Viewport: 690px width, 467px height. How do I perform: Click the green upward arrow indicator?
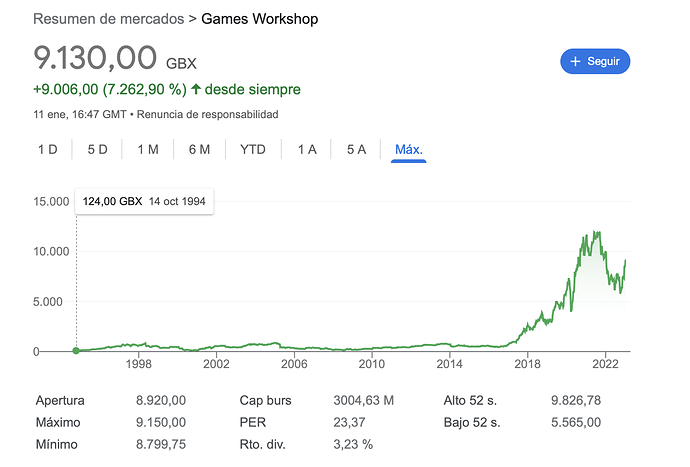pyautogui.click(x=196, y=89)
